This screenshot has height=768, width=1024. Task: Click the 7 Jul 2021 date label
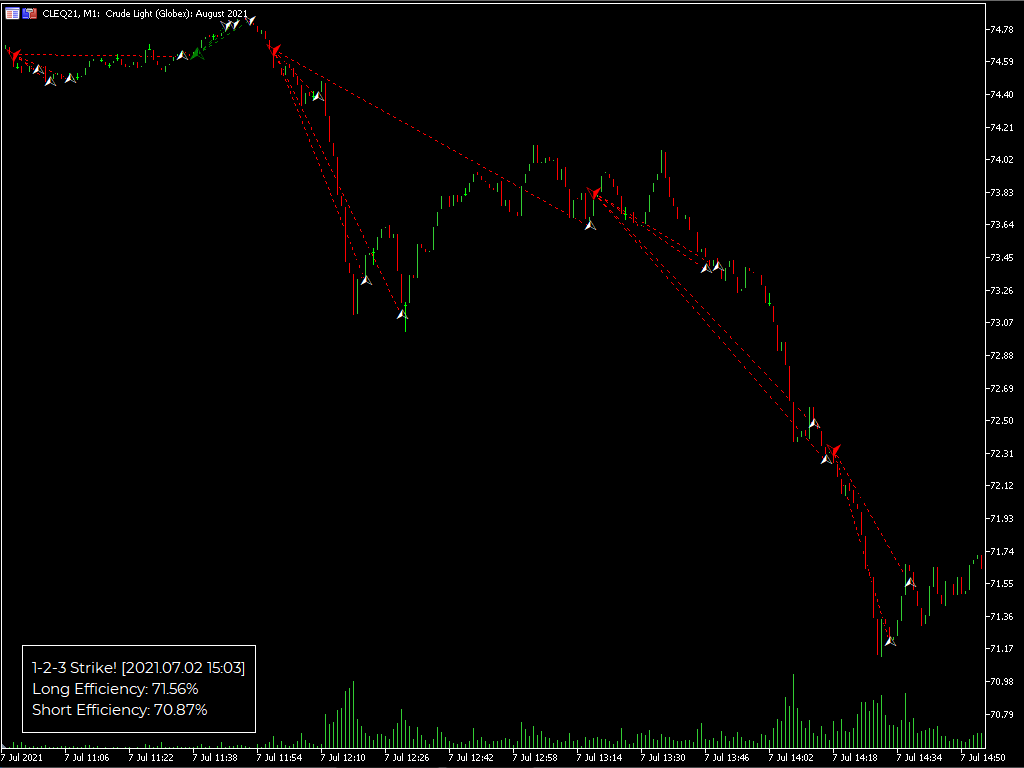coord(22,758)
